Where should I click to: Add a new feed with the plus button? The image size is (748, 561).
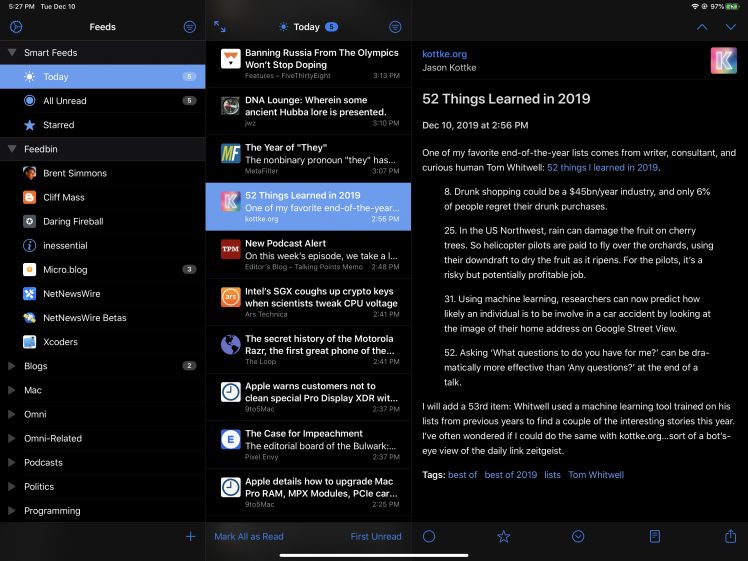click(x=190, y=536)
